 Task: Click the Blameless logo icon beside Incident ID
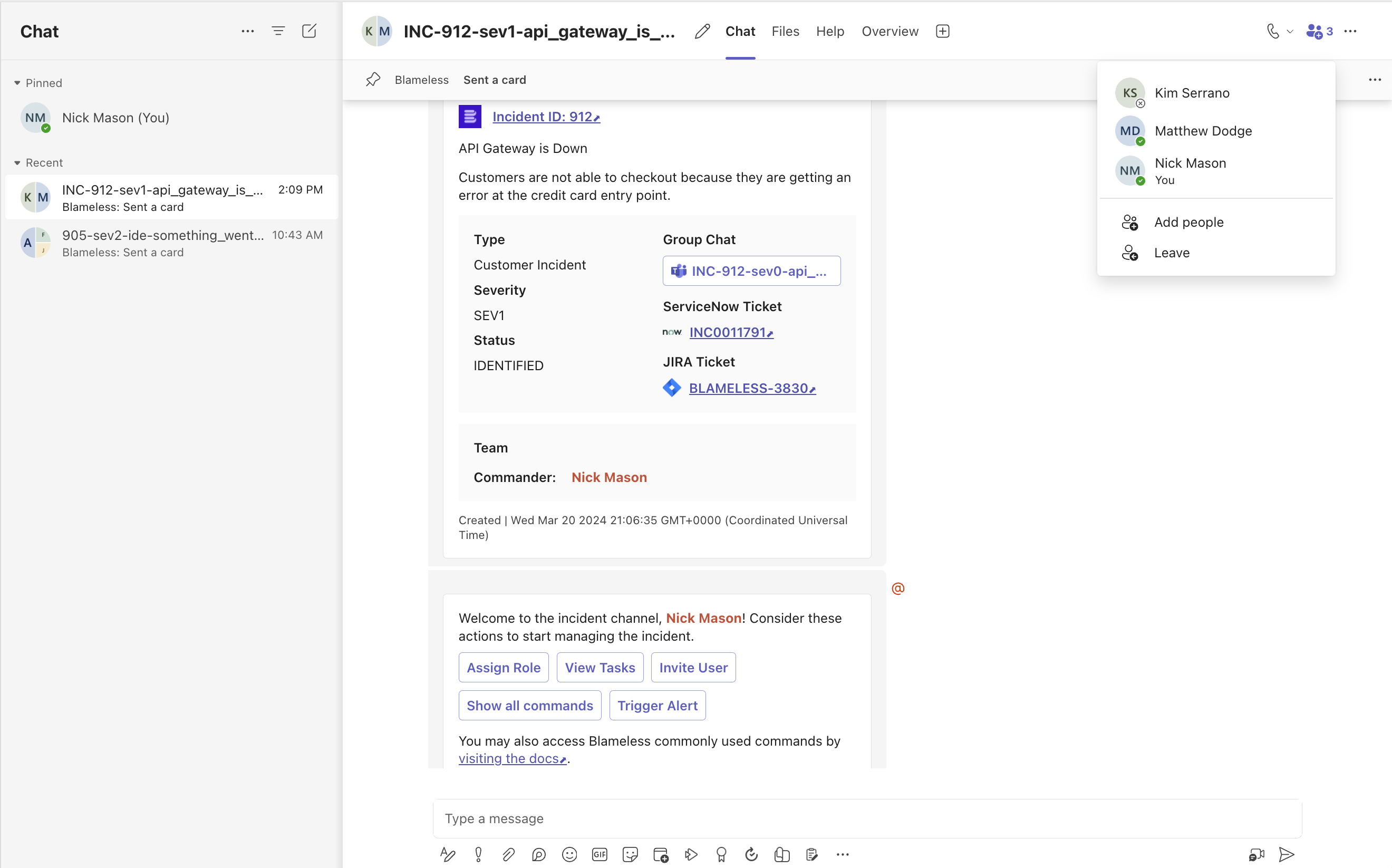470,117
